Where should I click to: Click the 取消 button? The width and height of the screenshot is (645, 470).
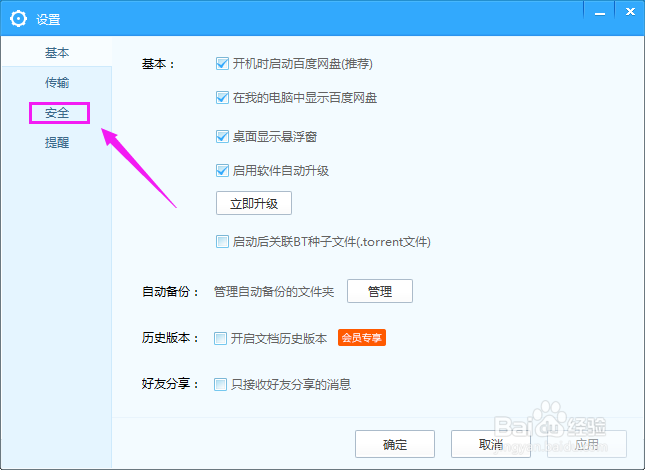pyautogui.click(x=491, y=444)
